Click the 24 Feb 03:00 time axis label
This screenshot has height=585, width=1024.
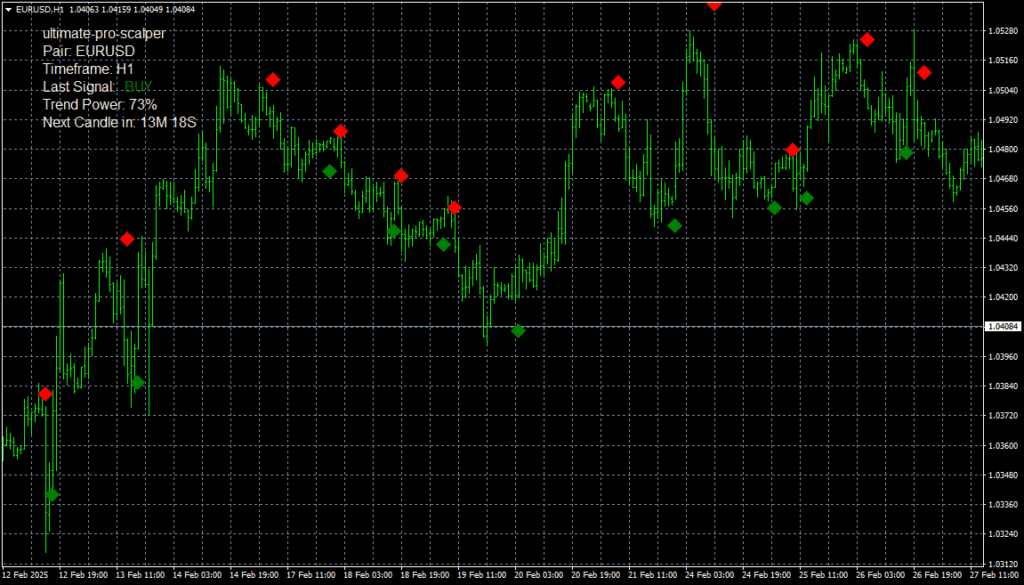tap(711, 576)
